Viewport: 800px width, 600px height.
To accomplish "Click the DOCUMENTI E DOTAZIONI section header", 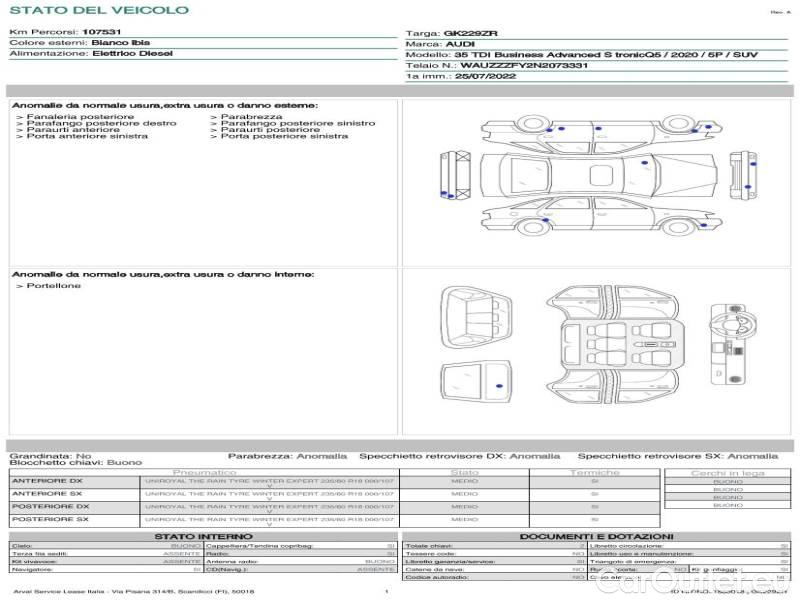I will pyautogui.click(x=596, y=537).
